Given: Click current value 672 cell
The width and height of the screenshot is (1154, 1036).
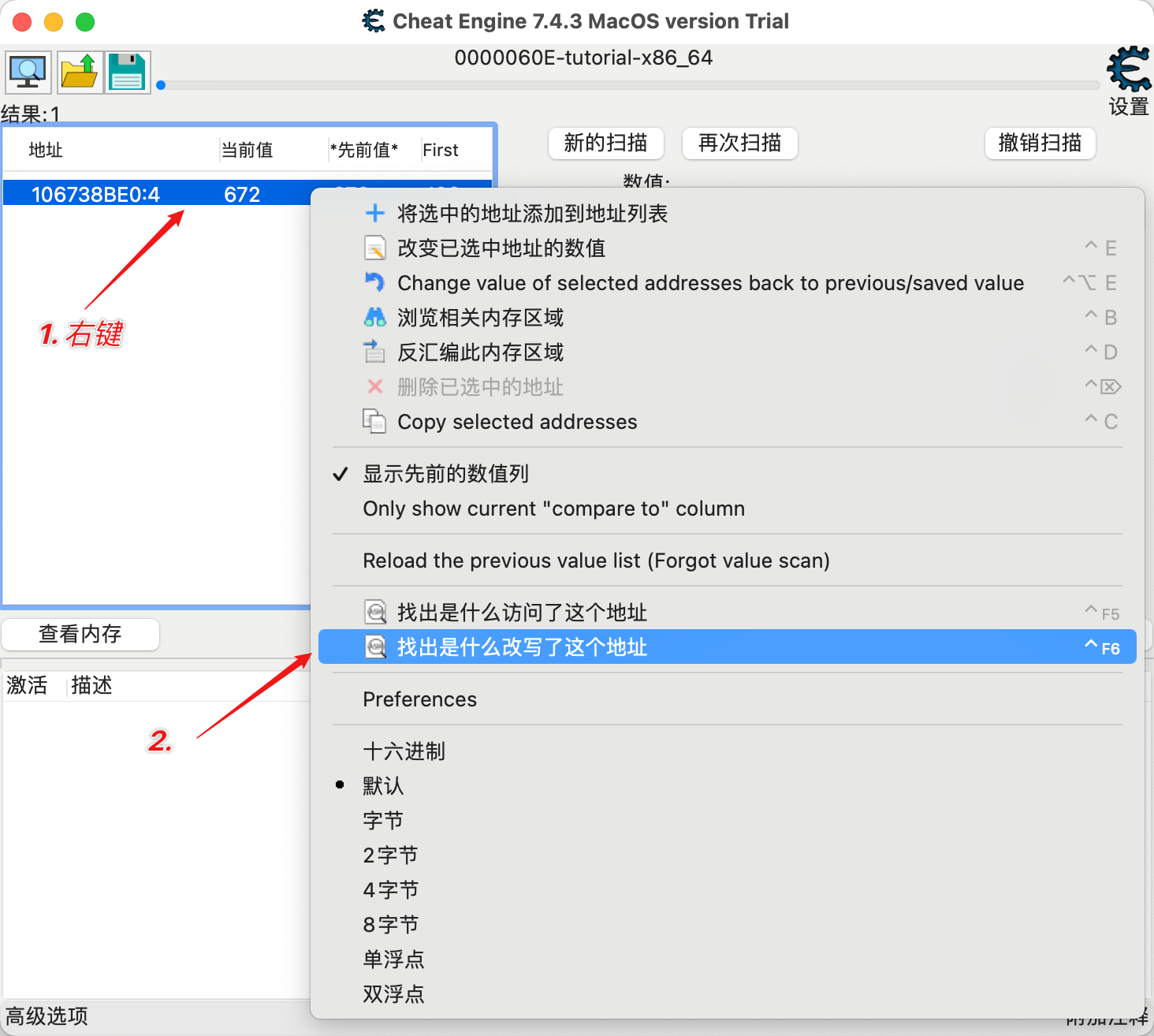Looking at the screenshot, I should pyautogui.click(x=242, y=194).
